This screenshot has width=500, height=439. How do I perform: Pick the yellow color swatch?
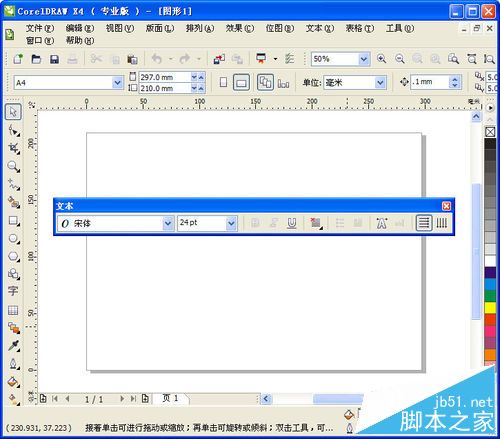tap(490, 307)
